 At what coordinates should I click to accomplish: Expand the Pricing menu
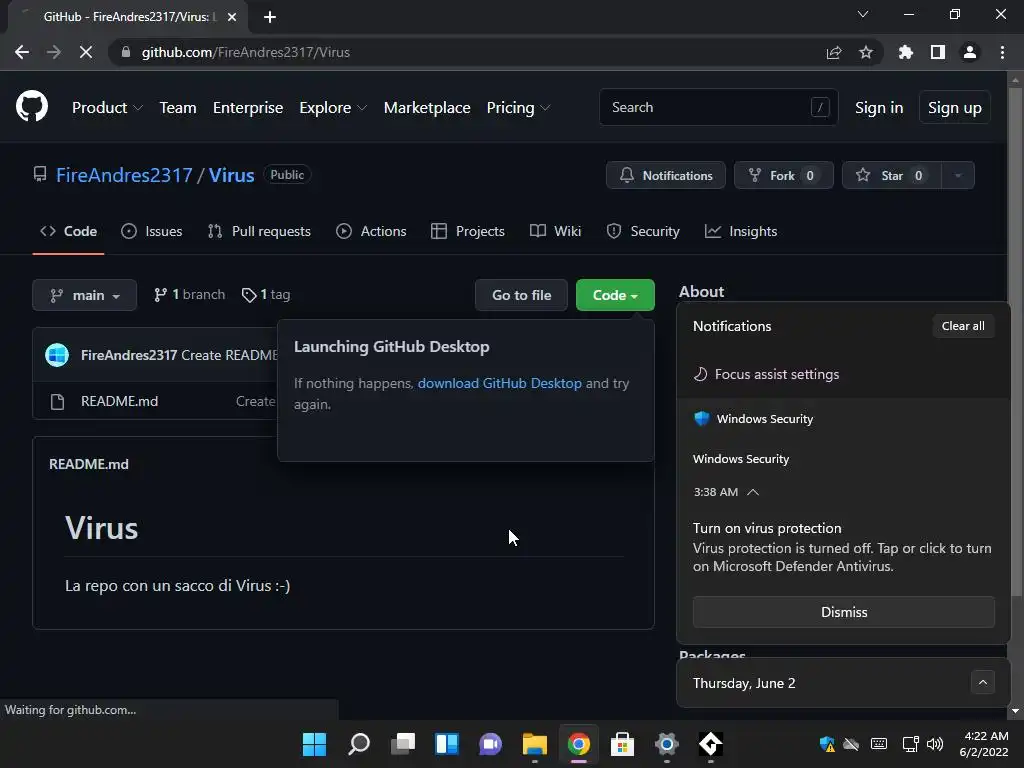tap(519, 108)
